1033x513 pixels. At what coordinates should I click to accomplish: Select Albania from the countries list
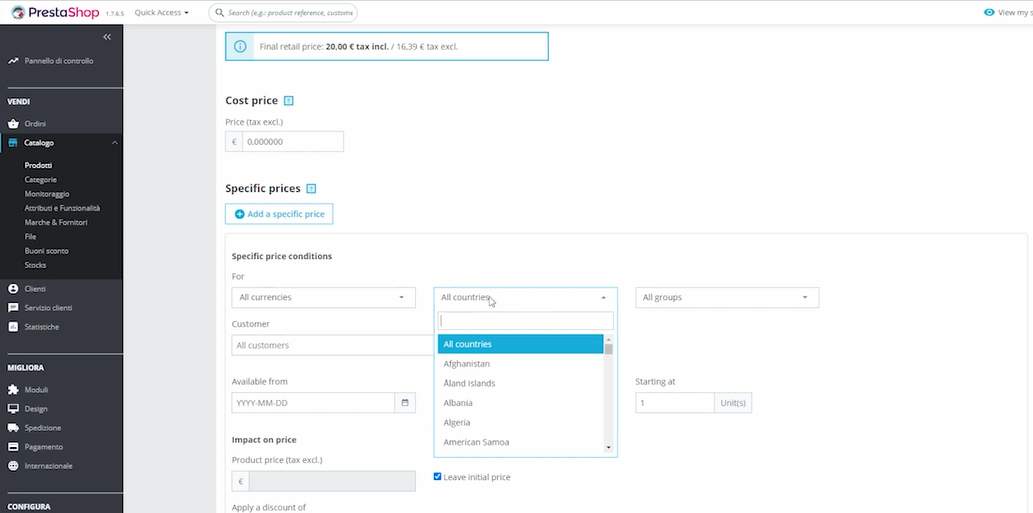[458, 403]
